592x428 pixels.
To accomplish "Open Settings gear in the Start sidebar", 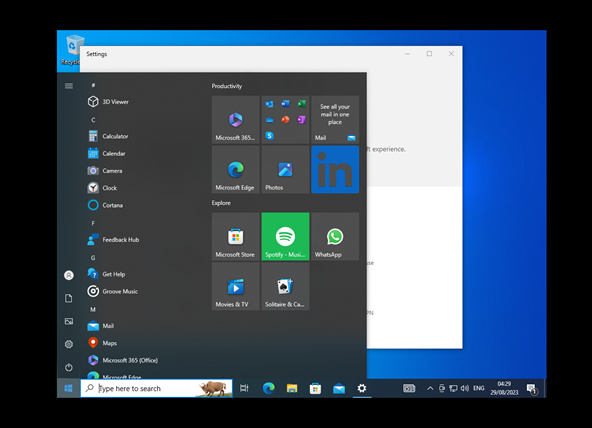I will point(69,344).
